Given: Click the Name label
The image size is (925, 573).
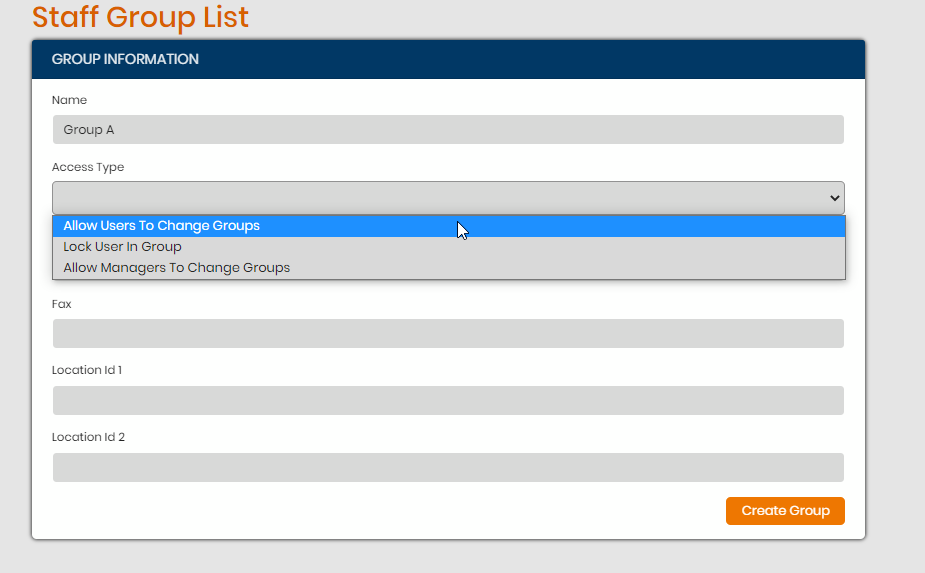Looking at the screenshot, I should 69,100.
